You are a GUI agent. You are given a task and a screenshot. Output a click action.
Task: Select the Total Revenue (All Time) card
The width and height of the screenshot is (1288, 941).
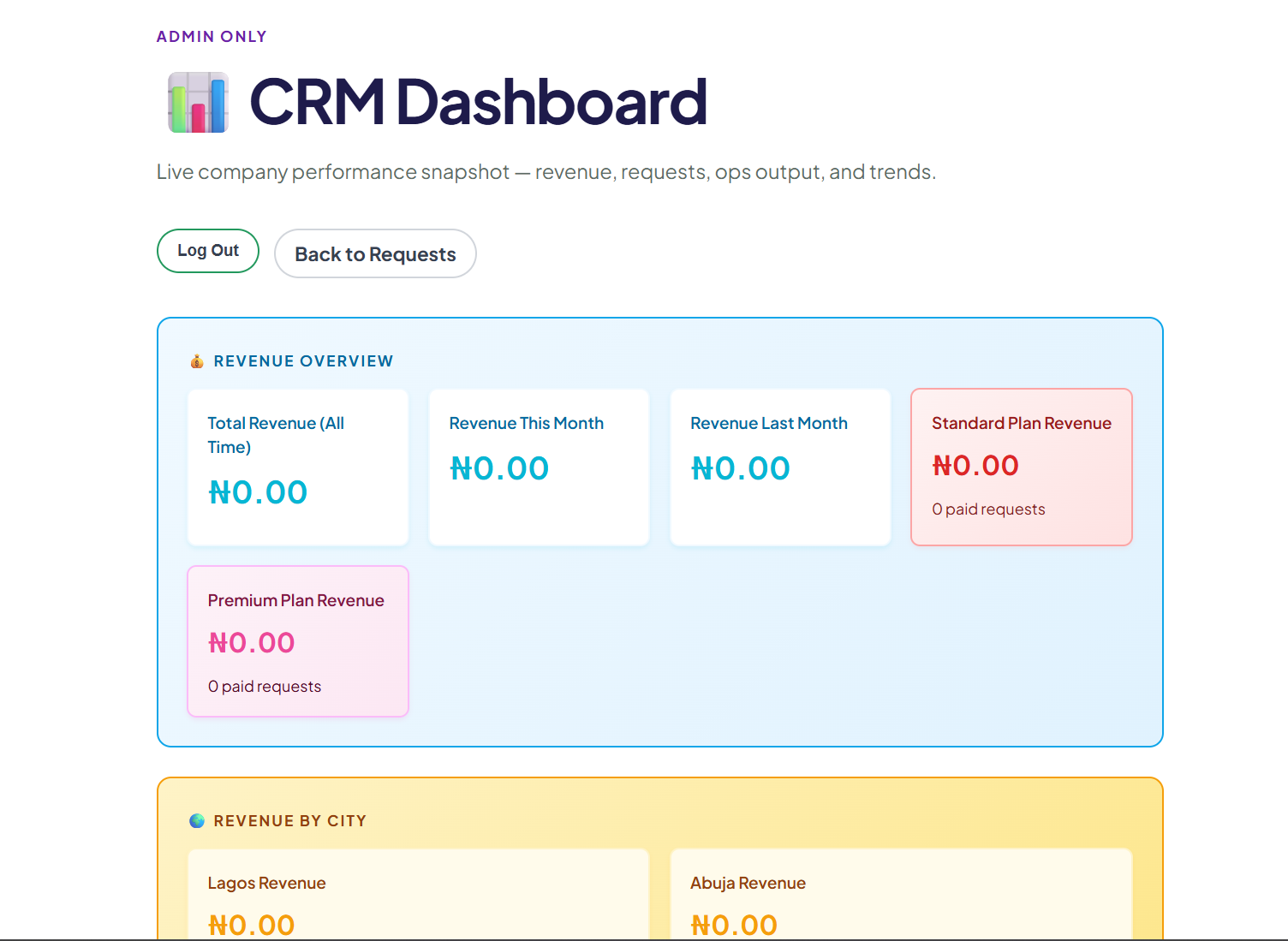coord(297,467)
